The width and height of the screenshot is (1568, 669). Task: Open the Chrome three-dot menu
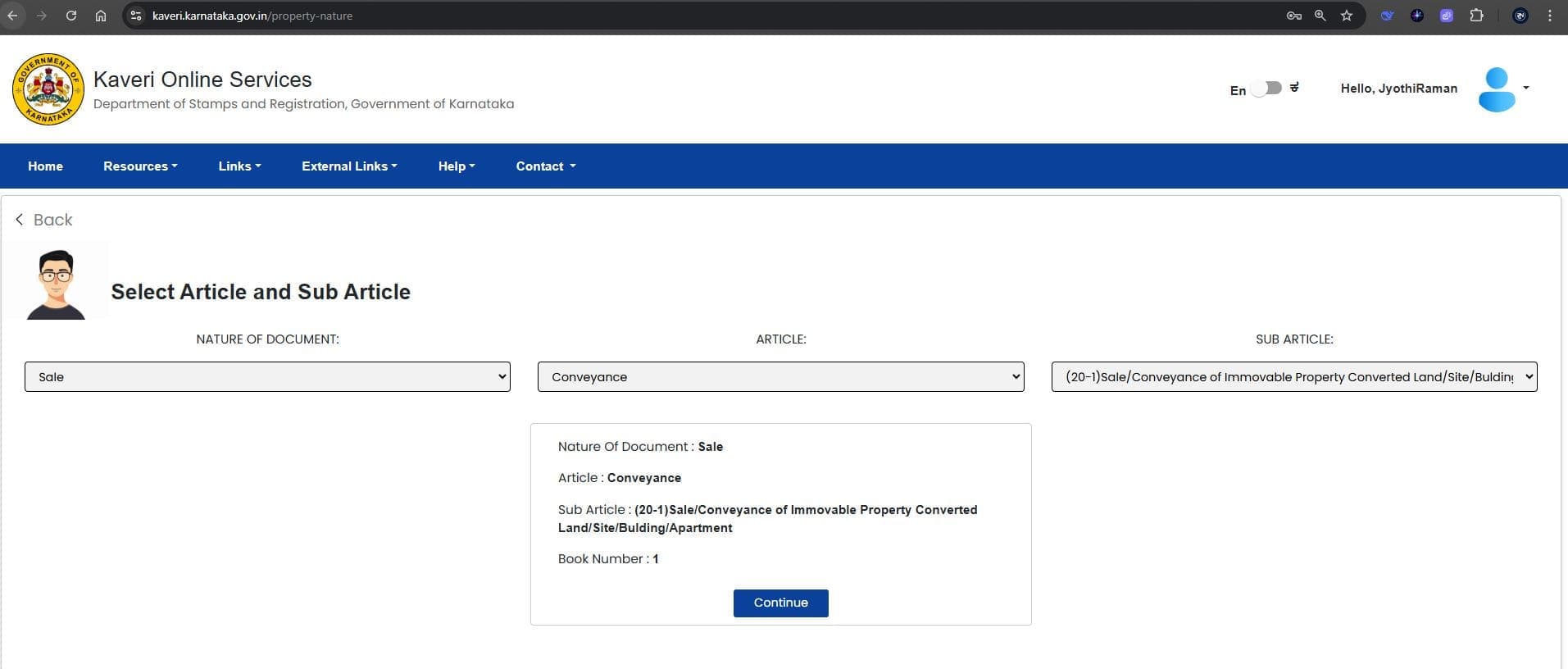pos(1549,16)
